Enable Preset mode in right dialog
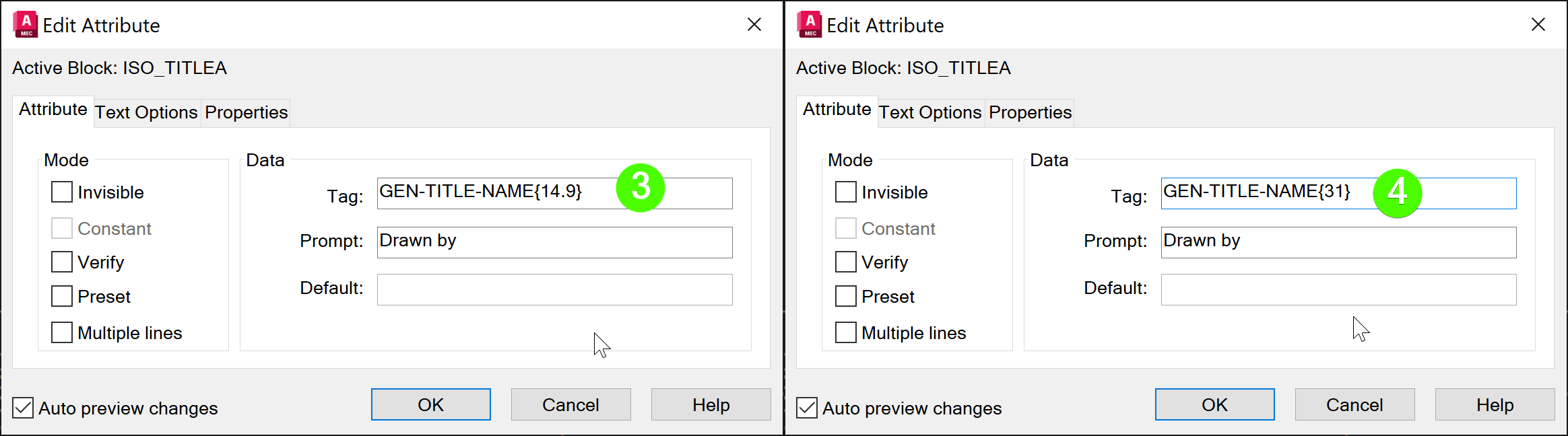 tap(846, 296)
